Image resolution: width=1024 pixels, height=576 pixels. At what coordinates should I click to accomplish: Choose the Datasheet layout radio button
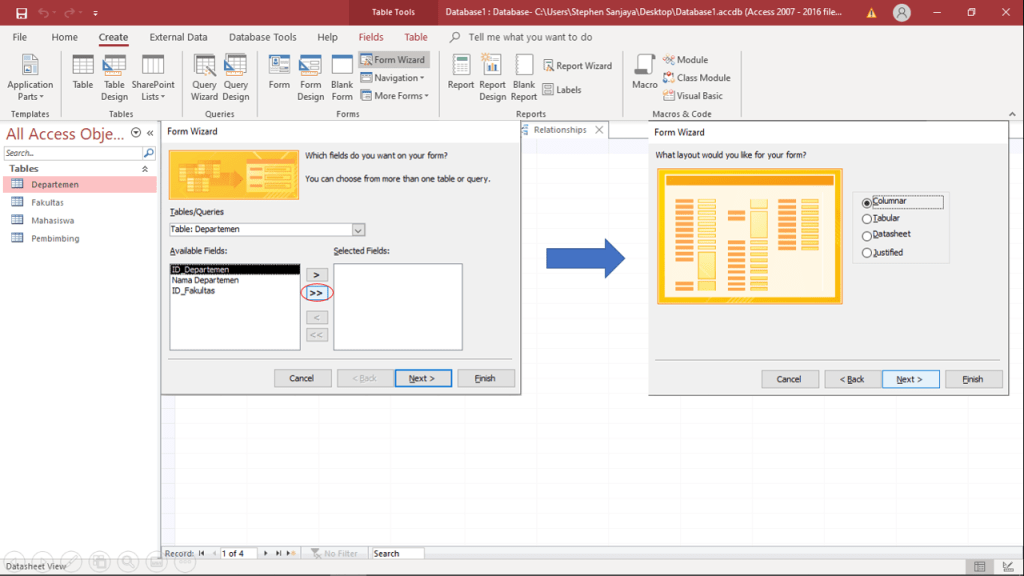click(x=867, y=236)
